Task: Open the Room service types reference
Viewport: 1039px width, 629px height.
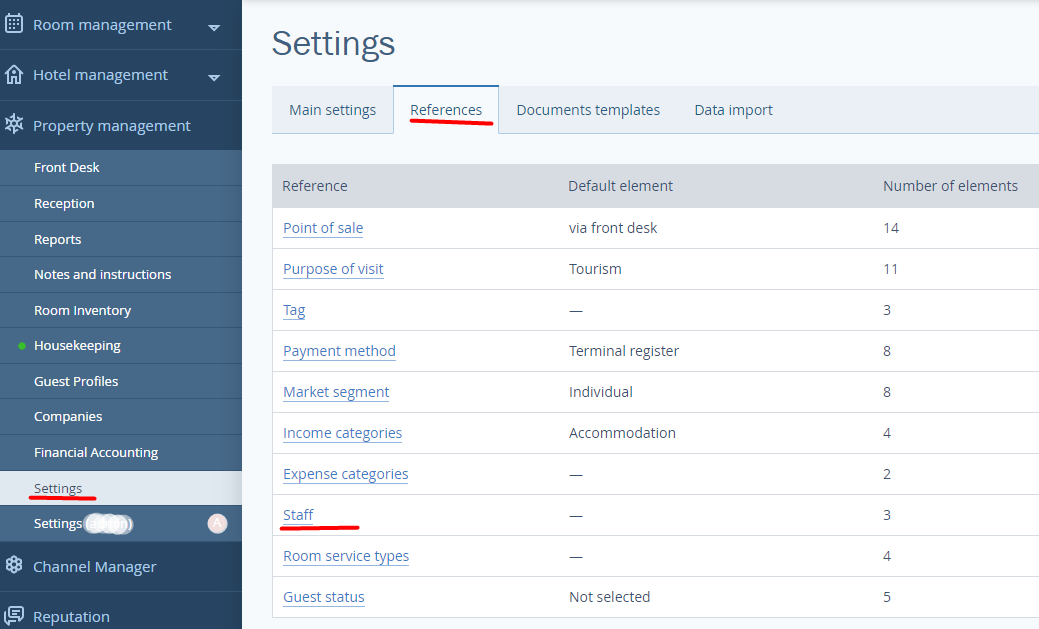Action: (x=346, y=556)
